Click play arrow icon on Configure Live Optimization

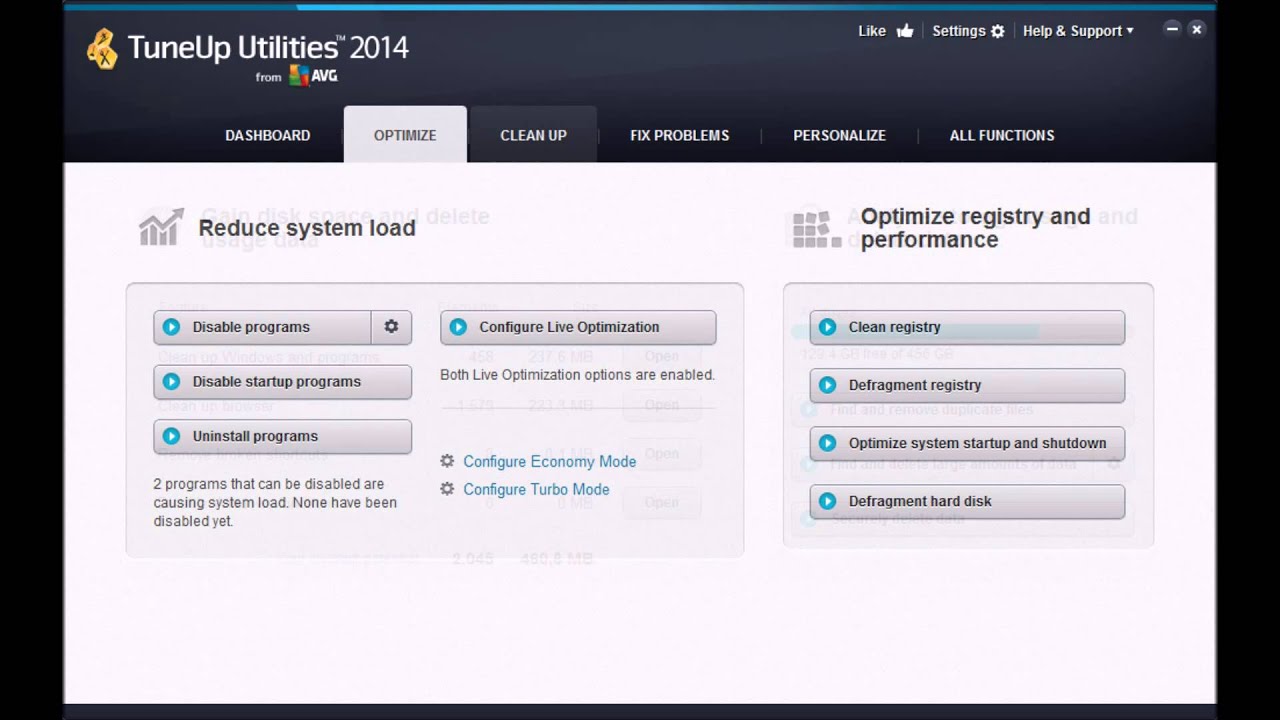click(x=458, y=327)
